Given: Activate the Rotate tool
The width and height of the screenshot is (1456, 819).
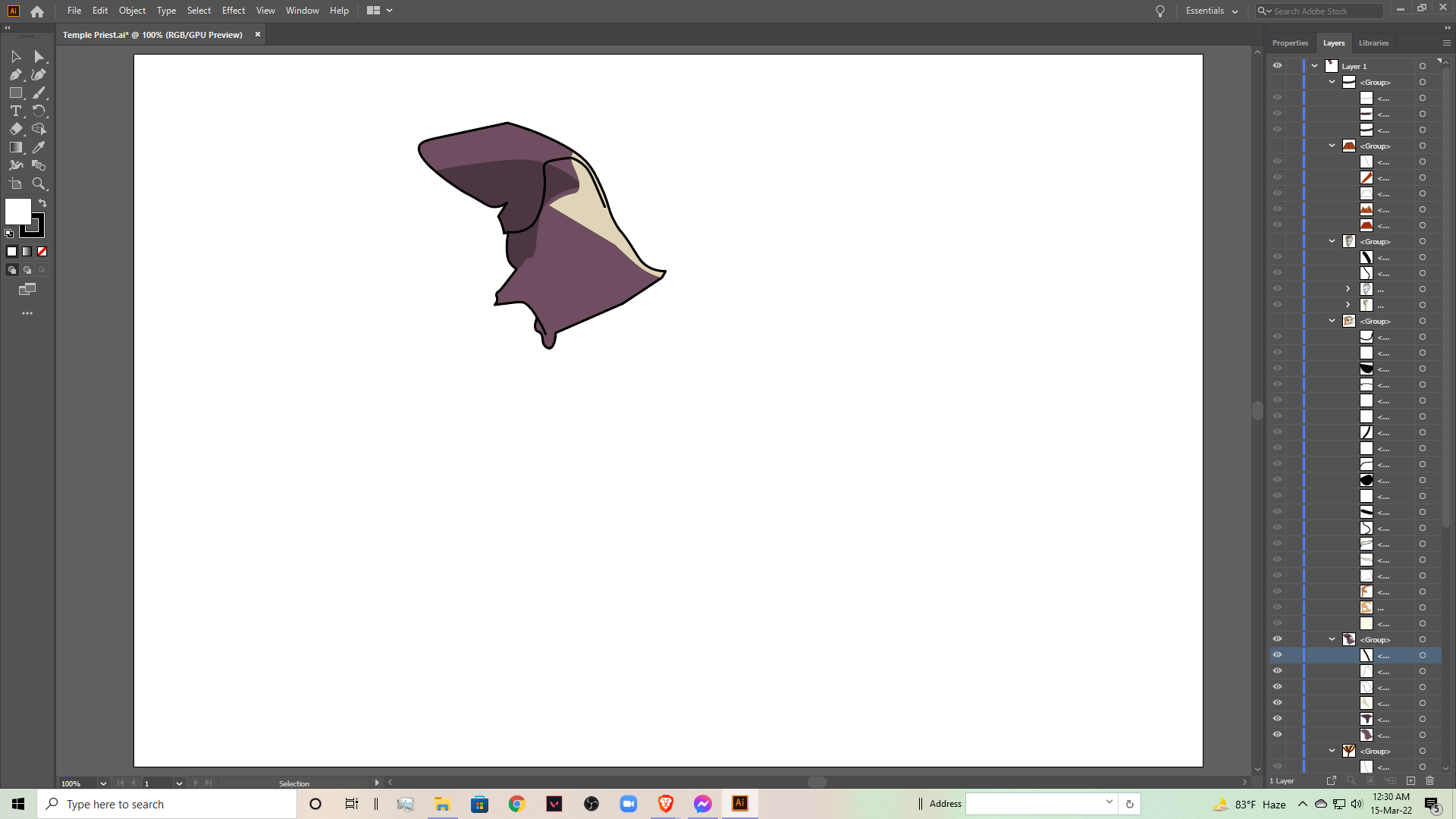Looking at the screenshot, I should pyautogui.click(x=39, y=111).
